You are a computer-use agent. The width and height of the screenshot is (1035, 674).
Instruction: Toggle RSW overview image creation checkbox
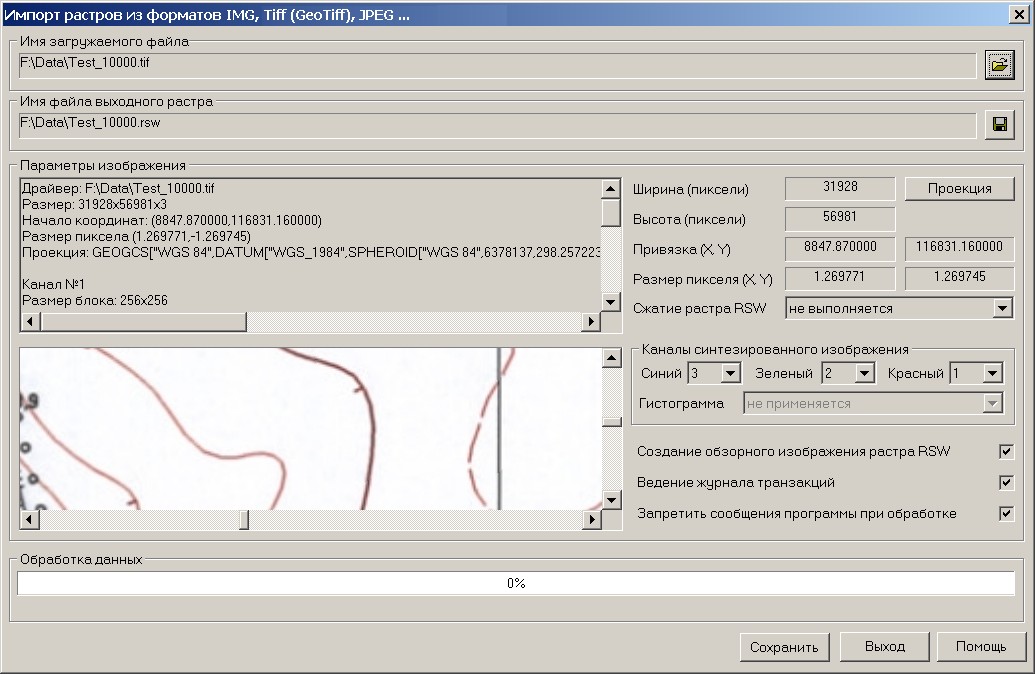pyautogui.click(x=1006, y=452)
